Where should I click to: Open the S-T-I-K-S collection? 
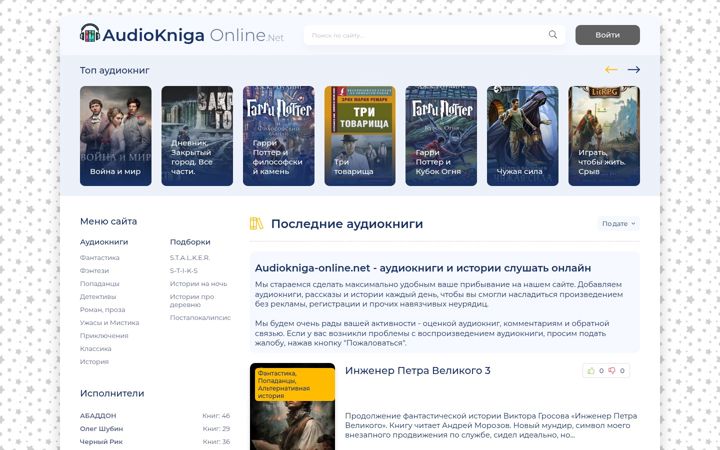[184, 270]
